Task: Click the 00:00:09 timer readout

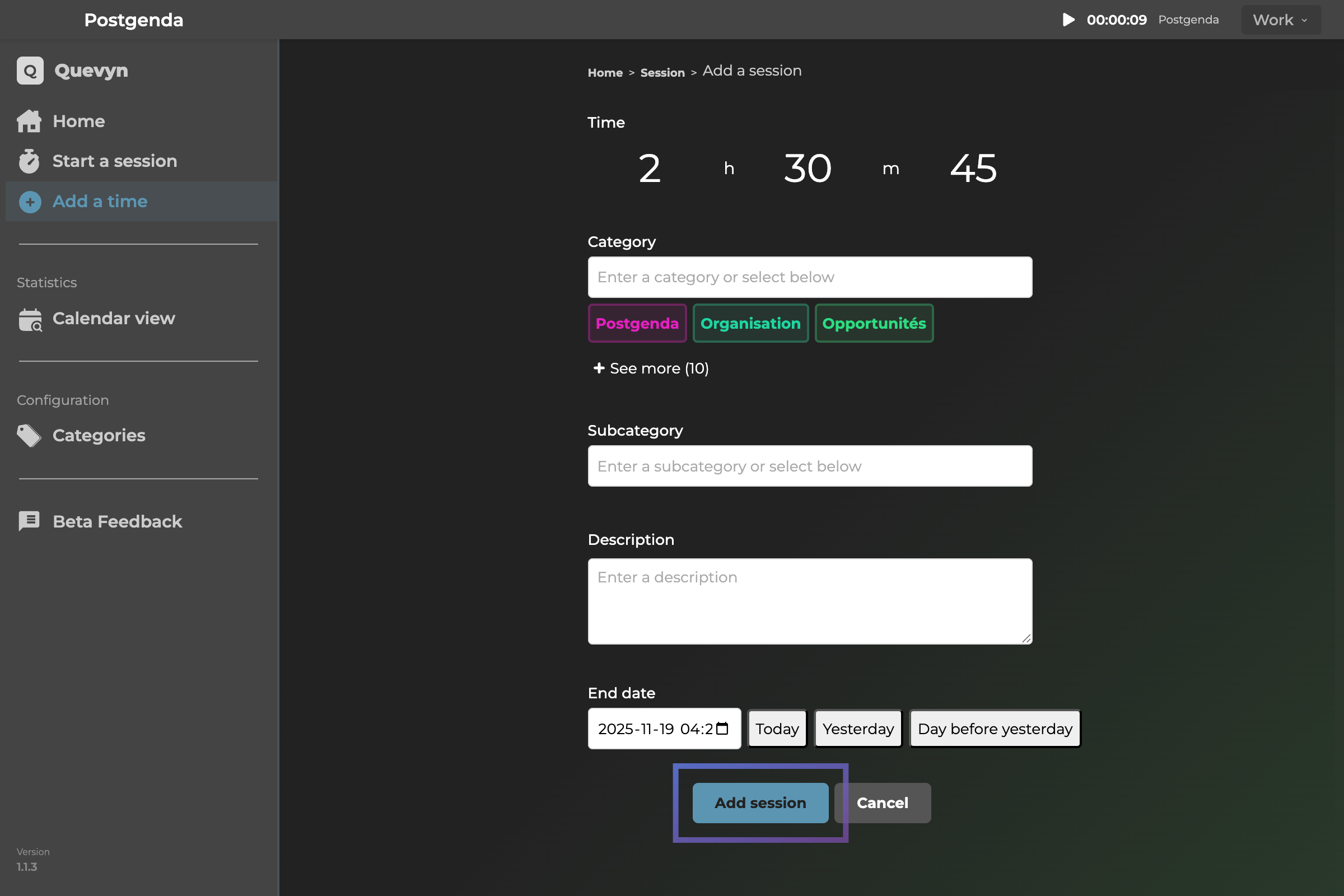Action: [1117, 20]
